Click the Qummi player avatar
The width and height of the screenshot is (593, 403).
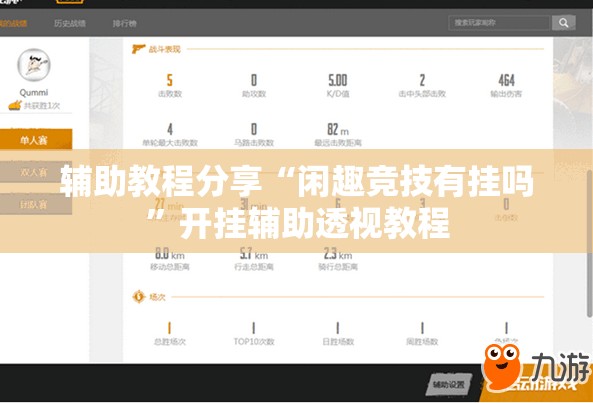(34, 65)
